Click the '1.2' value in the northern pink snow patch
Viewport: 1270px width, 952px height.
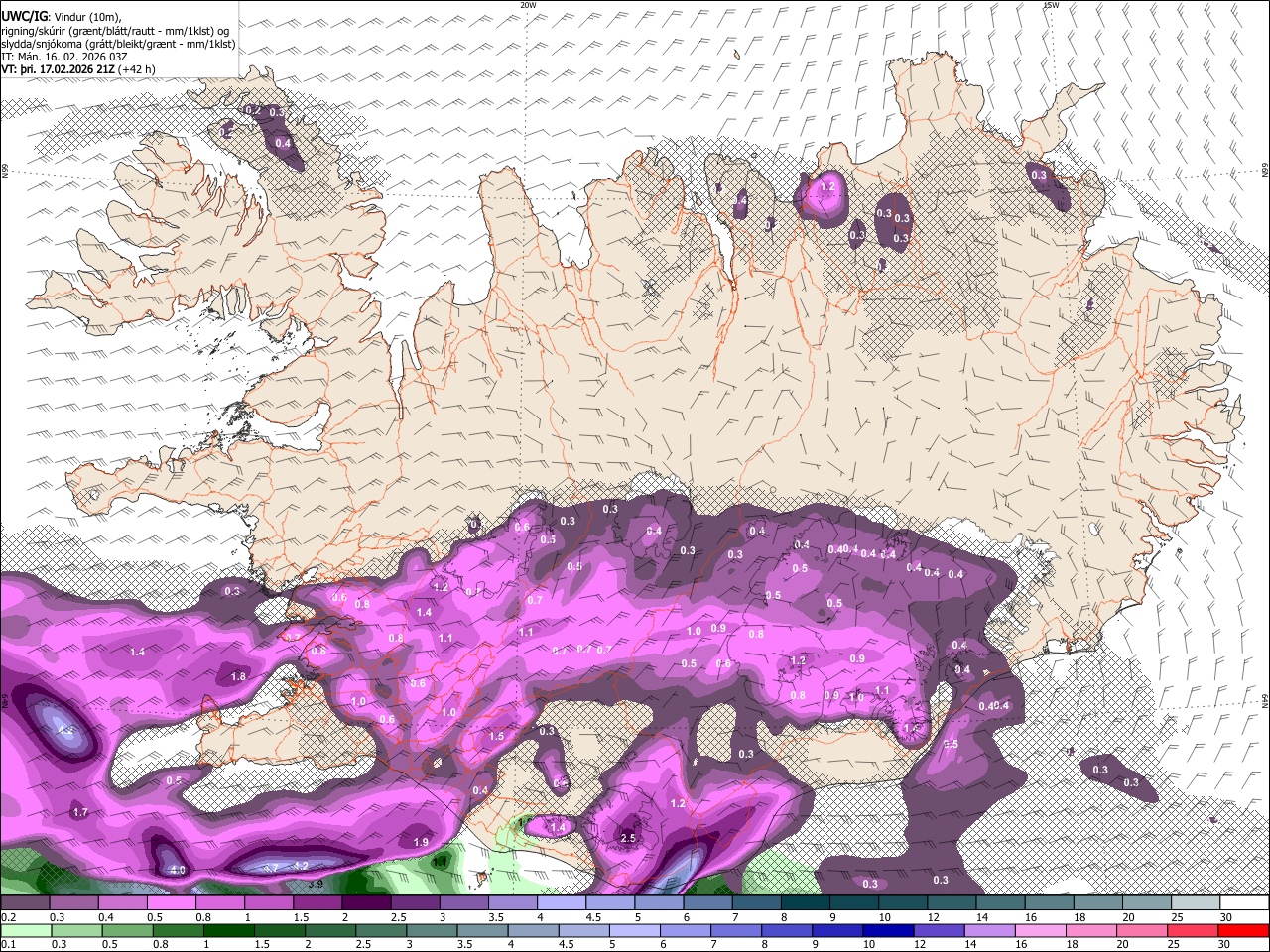click(827, 186)
